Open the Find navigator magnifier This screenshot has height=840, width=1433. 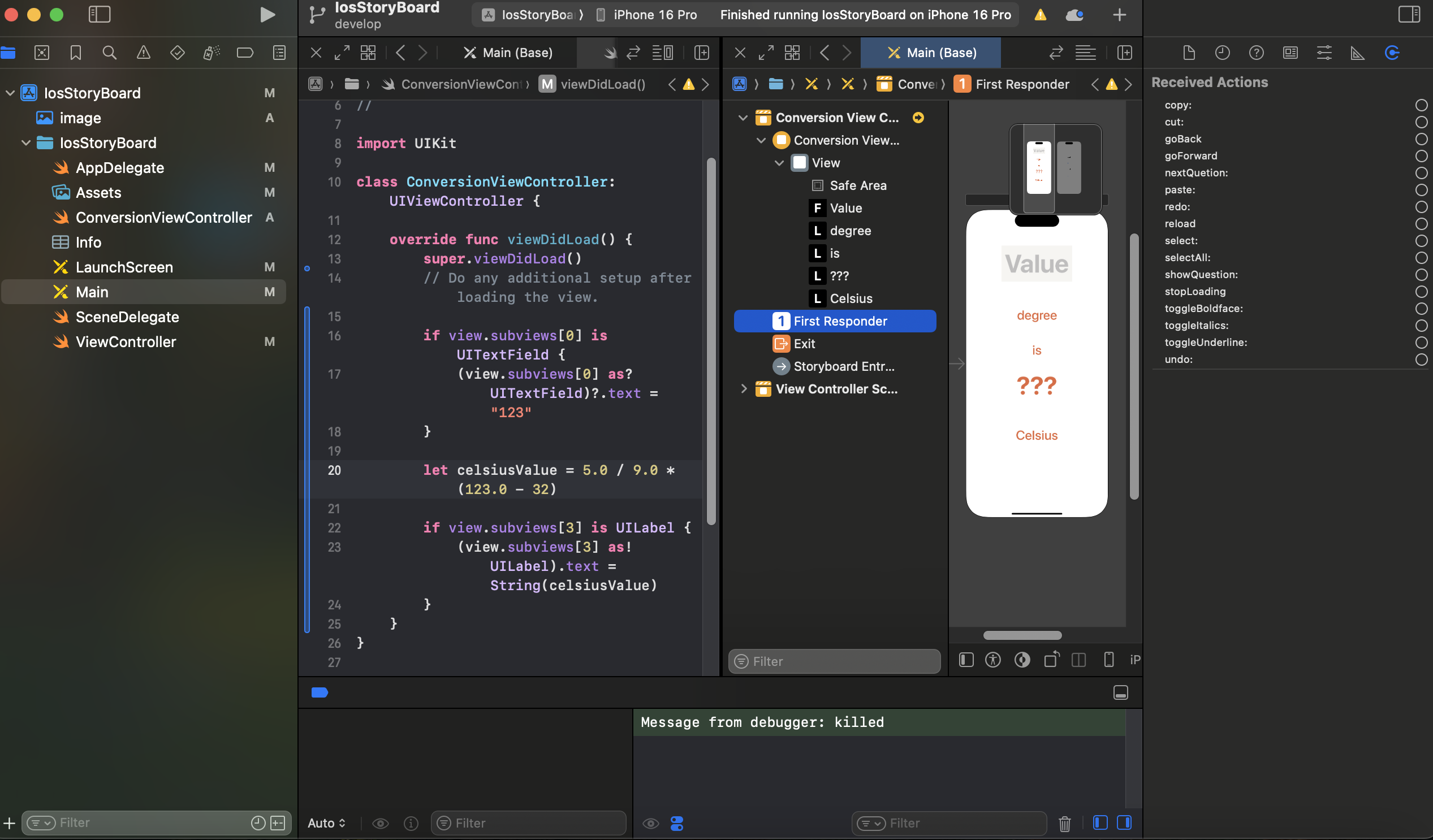click(x=109, y=53)
